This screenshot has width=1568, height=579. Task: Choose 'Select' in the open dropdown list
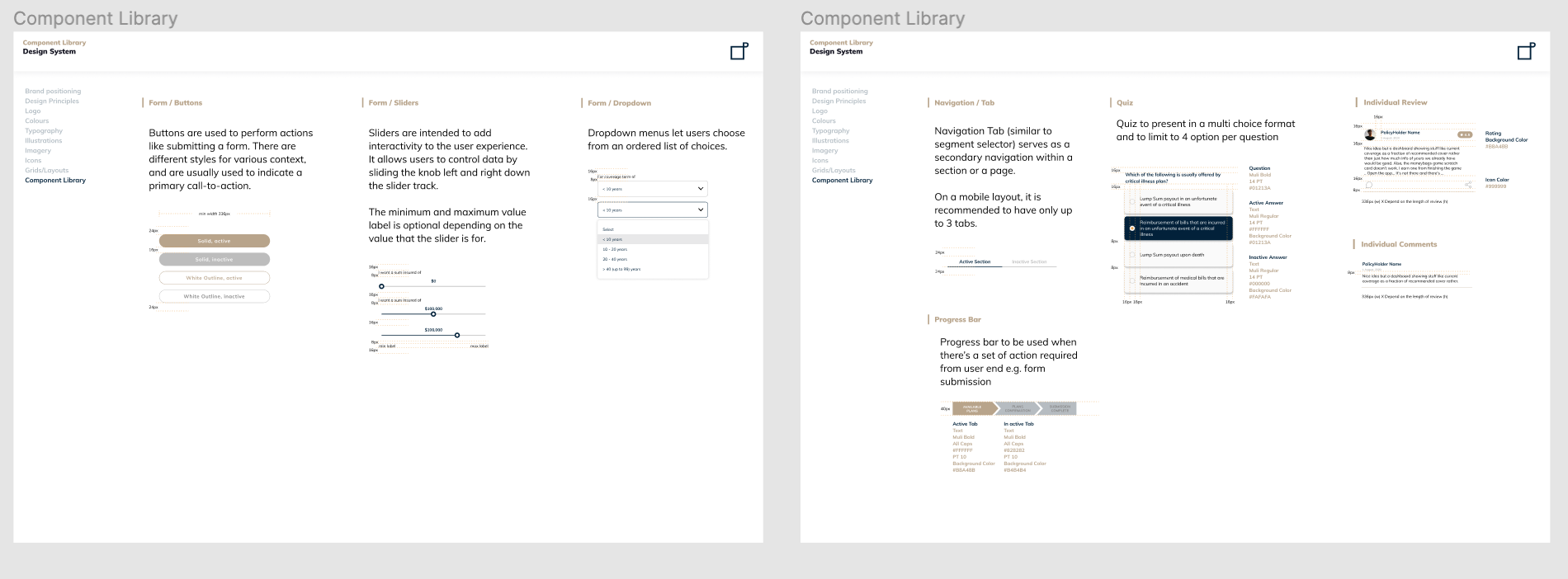(x=653, y=229)
